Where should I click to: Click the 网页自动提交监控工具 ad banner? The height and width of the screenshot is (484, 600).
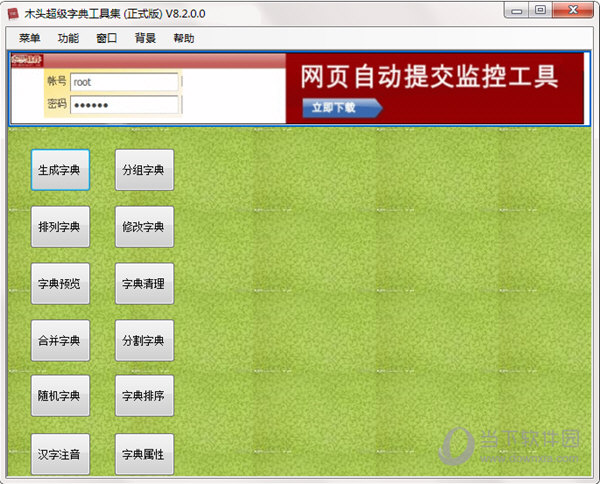point(435,88)
